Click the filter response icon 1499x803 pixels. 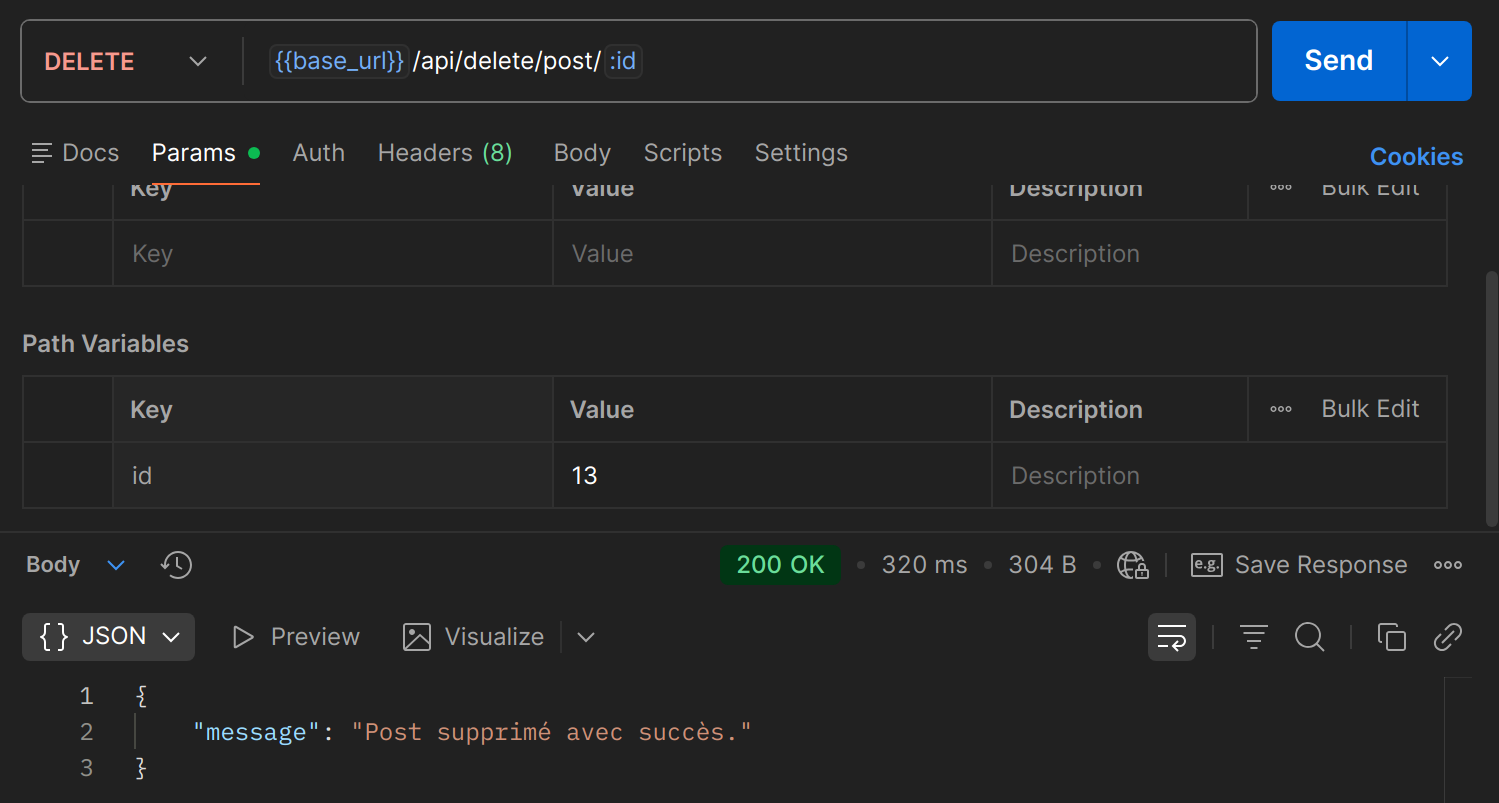pyautogui.click(x=1253, y=637)
